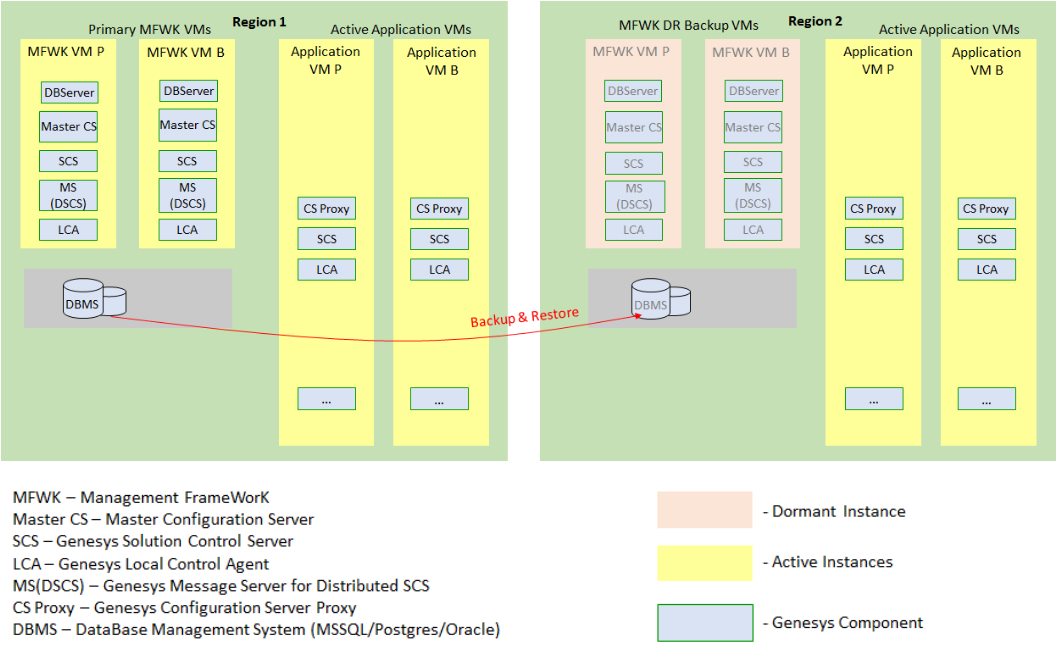Select CS Proxy in Region 1 Application VM P
Screen dimensions: 1058x649
click(327, 209)
